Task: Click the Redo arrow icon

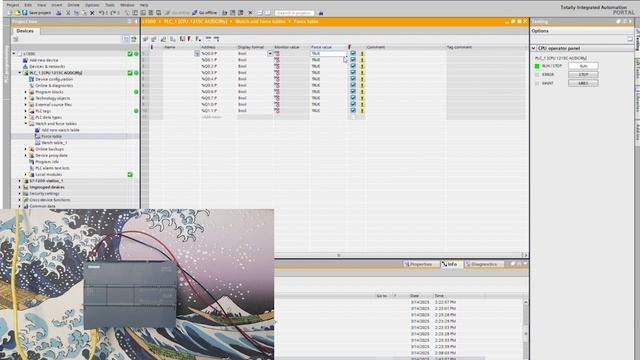Action: (x=114, y=13)
